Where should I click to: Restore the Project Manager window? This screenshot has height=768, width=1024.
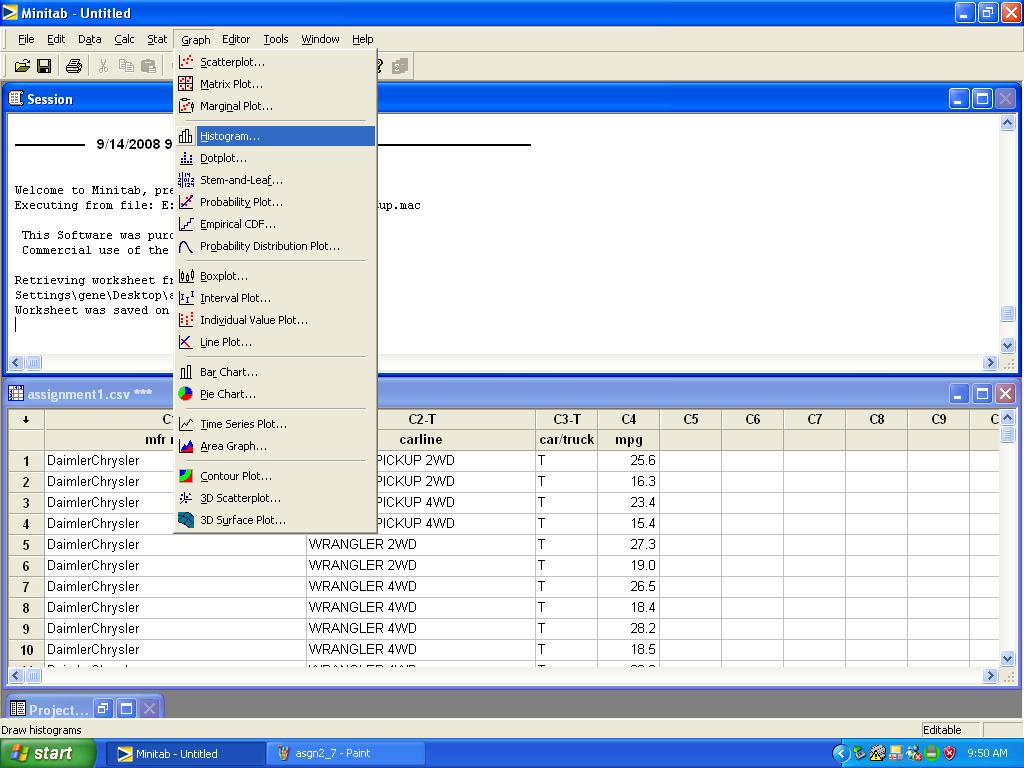104,709
